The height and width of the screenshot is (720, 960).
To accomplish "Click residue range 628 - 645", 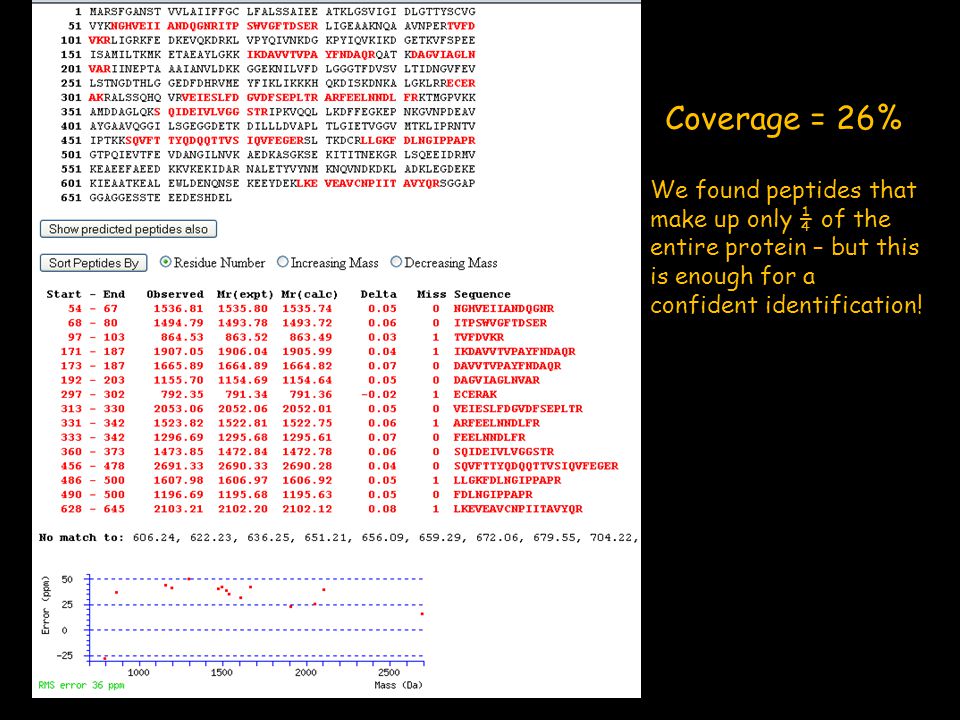I will coord(92,509).
